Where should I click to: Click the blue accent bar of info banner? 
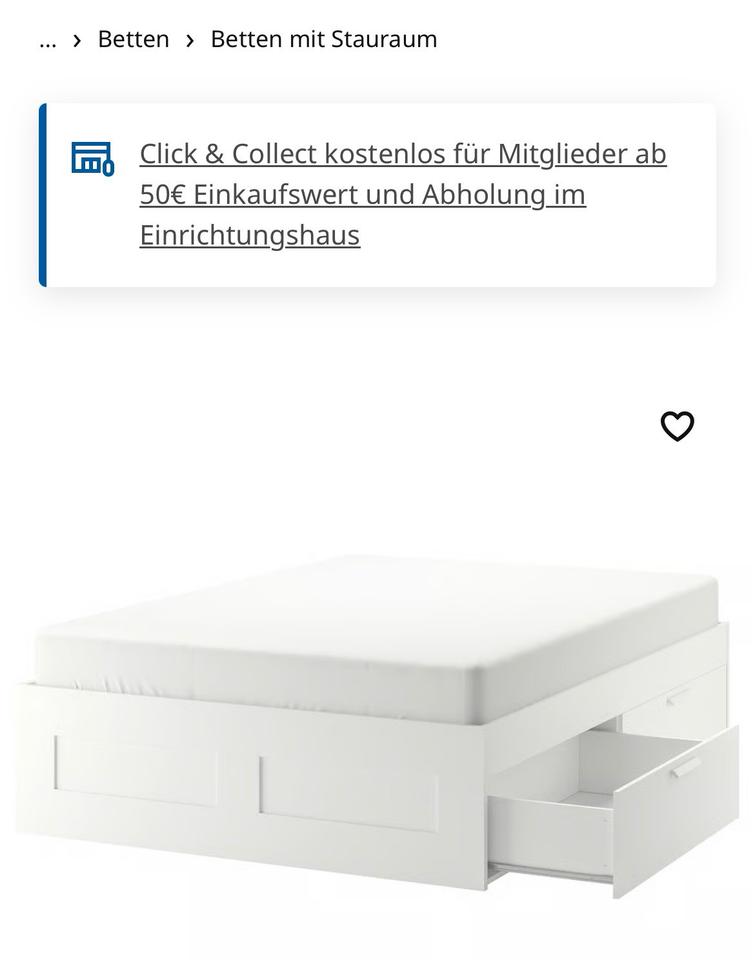43,195
